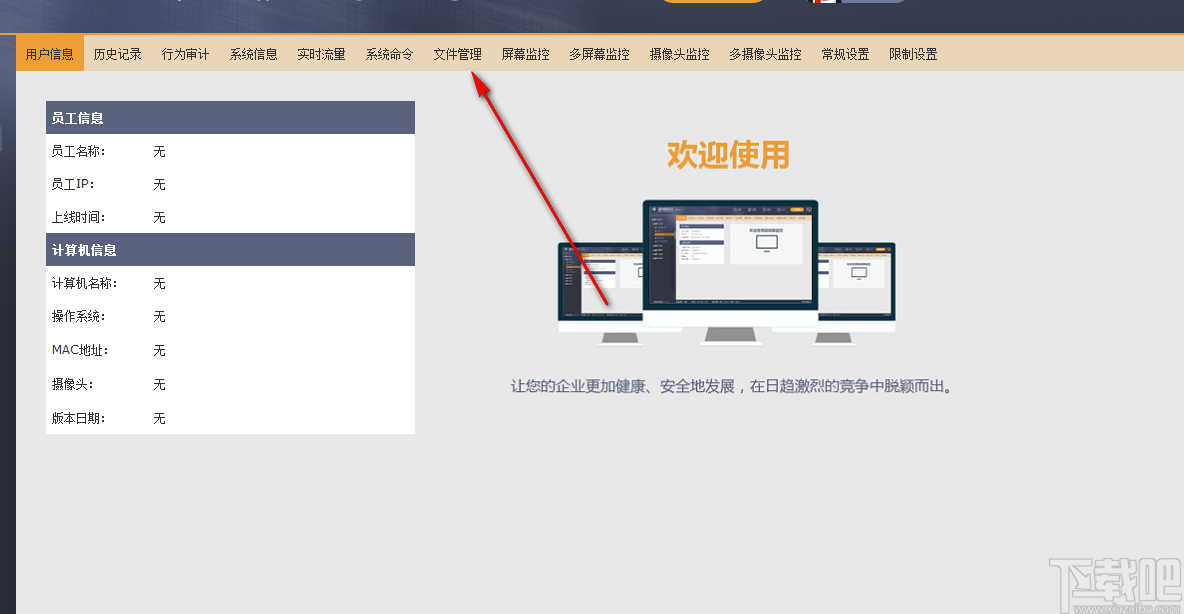Screen dimensions: 1184x614
Task: Open the 实时流量 real-time traffic tab
Action: pyautogui.click(x=321, y=54)
